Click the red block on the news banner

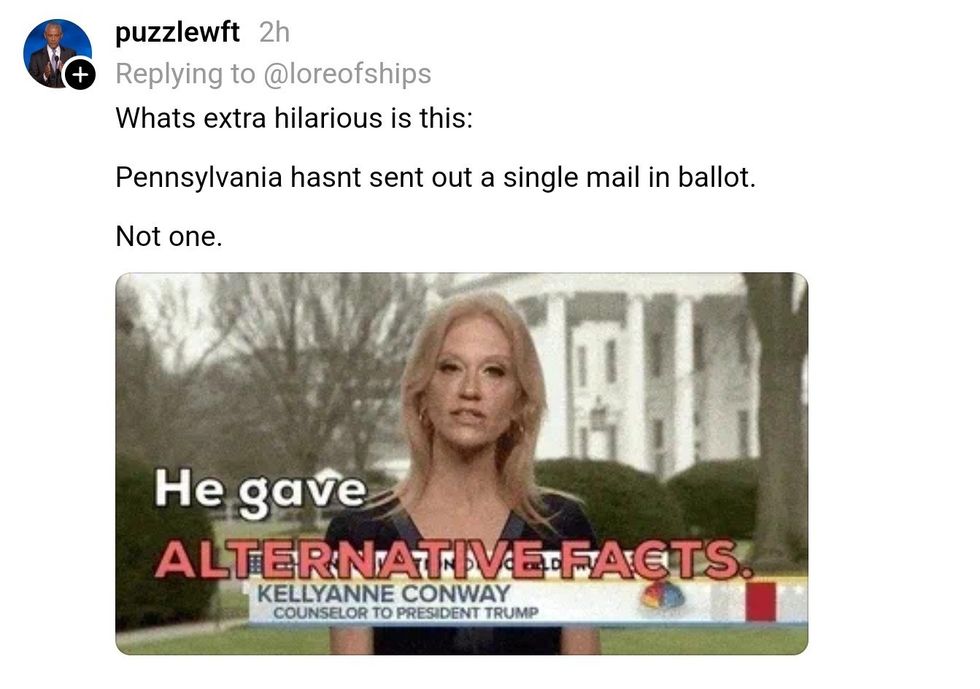point(761,601)
